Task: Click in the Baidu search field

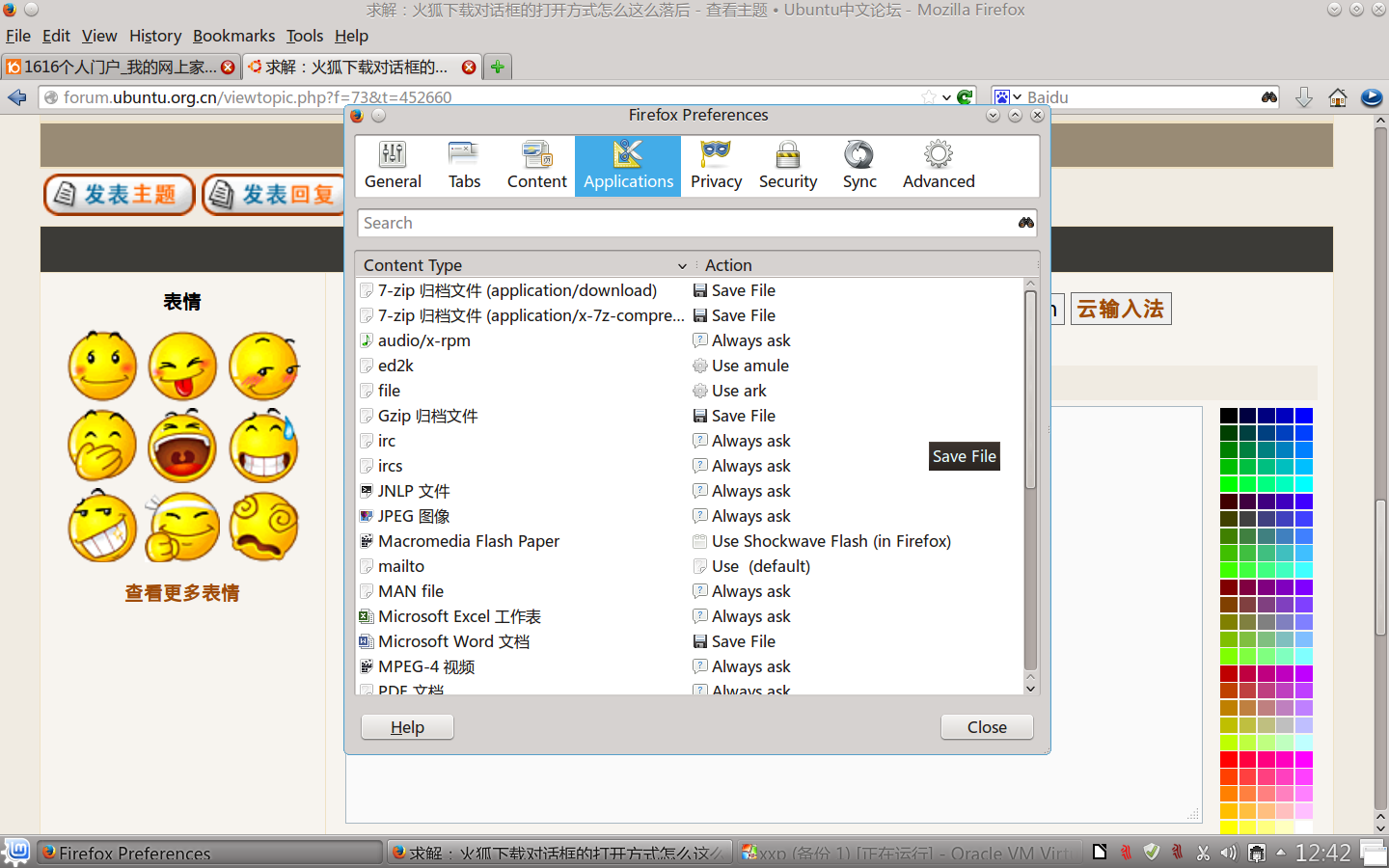Action: [x=1142, y=97]
